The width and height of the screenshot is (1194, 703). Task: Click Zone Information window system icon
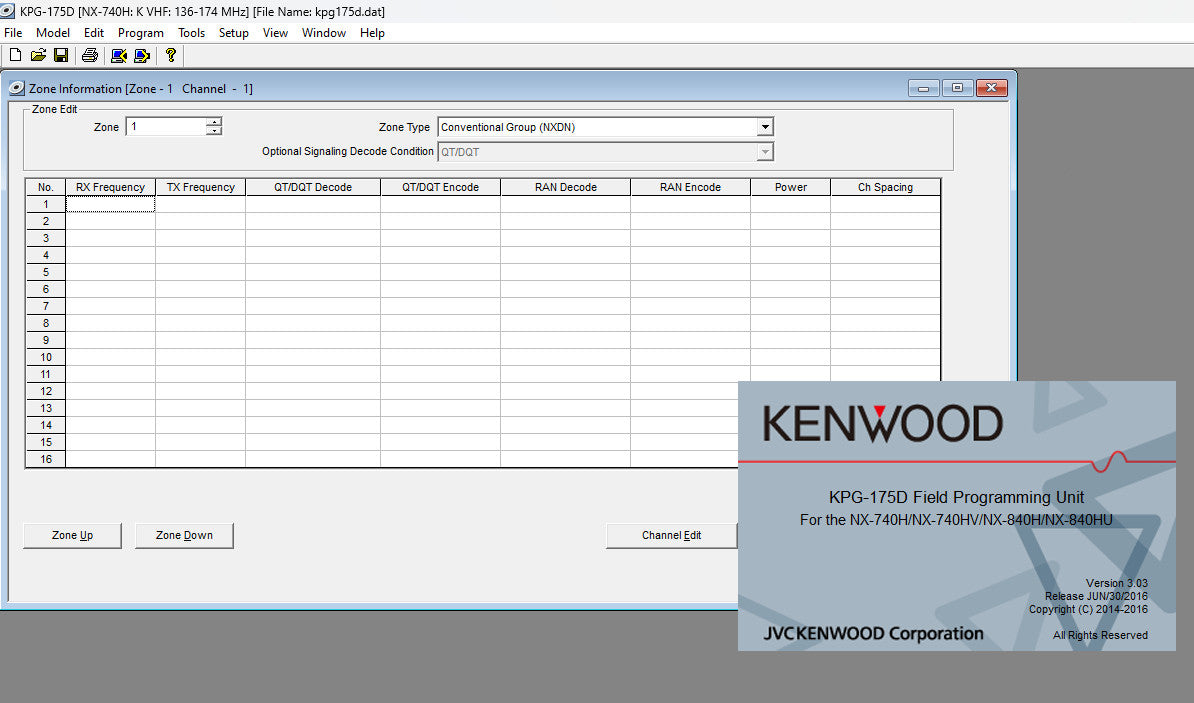[x=17, y=88]
